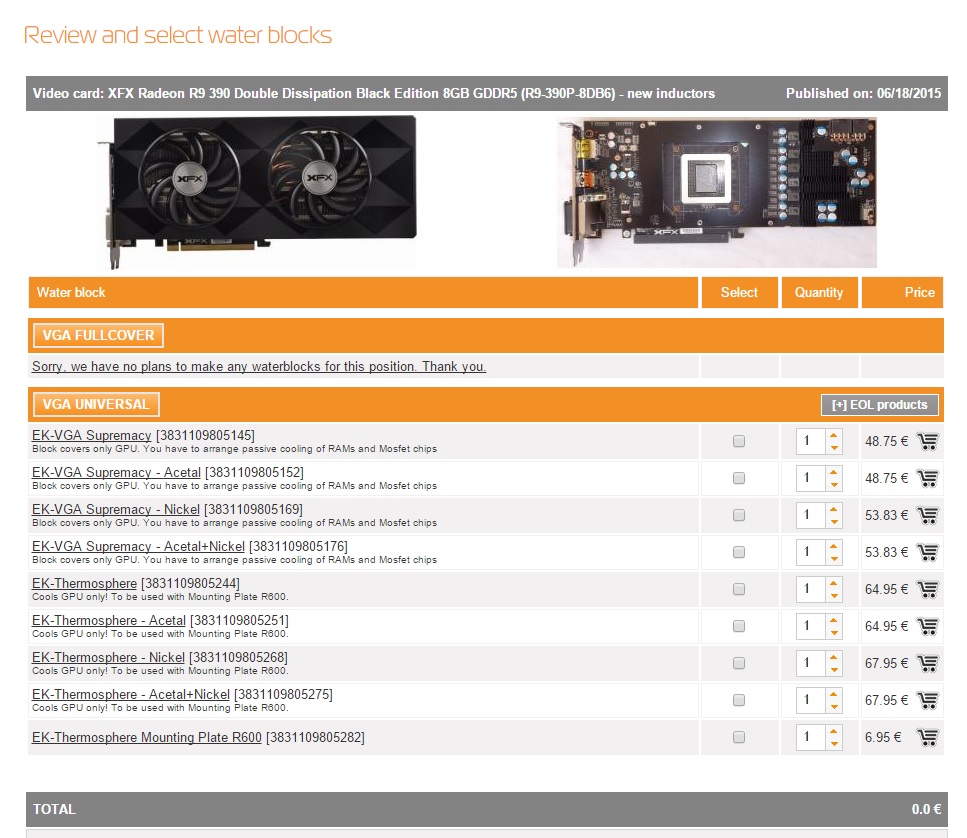Screen dimensions: 967x838
Task: Click the TOTAL 0.0 € amount
Action: click(x=926, y=809)
